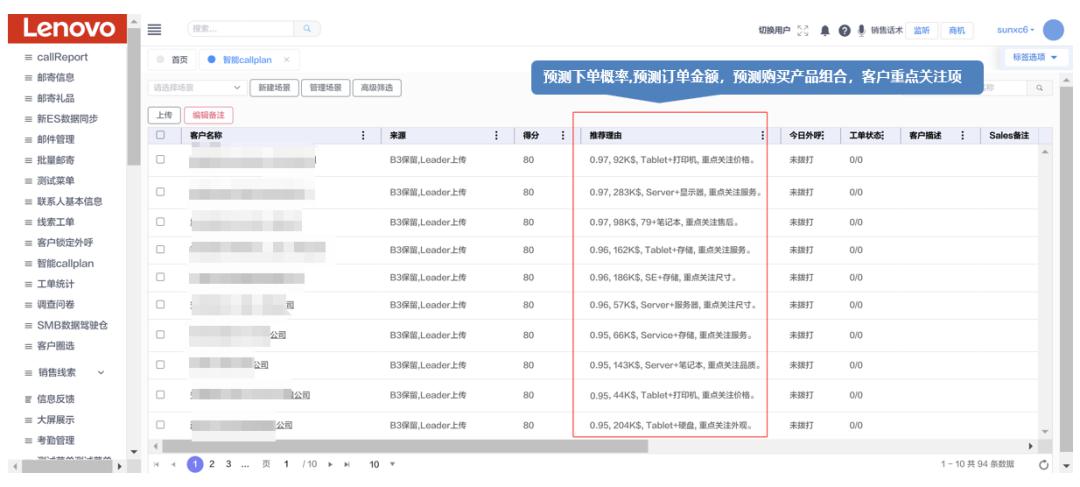Click the 新建场景 button
1080x487 pixels.
click(x=273, y=88)
